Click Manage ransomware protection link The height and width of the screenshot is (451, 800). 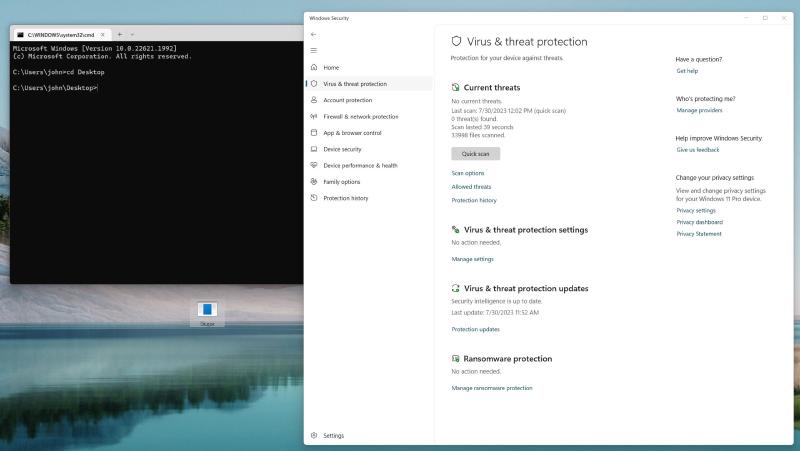492,388
